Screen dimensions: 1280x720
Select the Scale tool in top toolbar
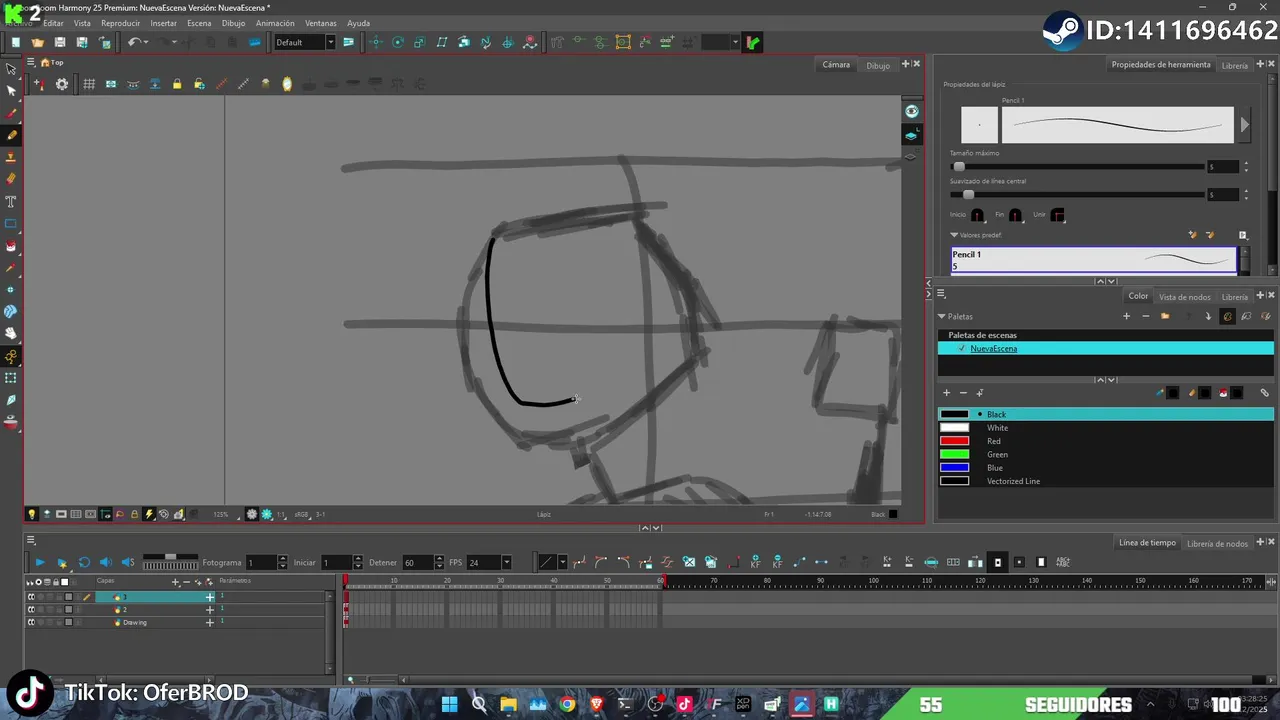tap(420, 42)
